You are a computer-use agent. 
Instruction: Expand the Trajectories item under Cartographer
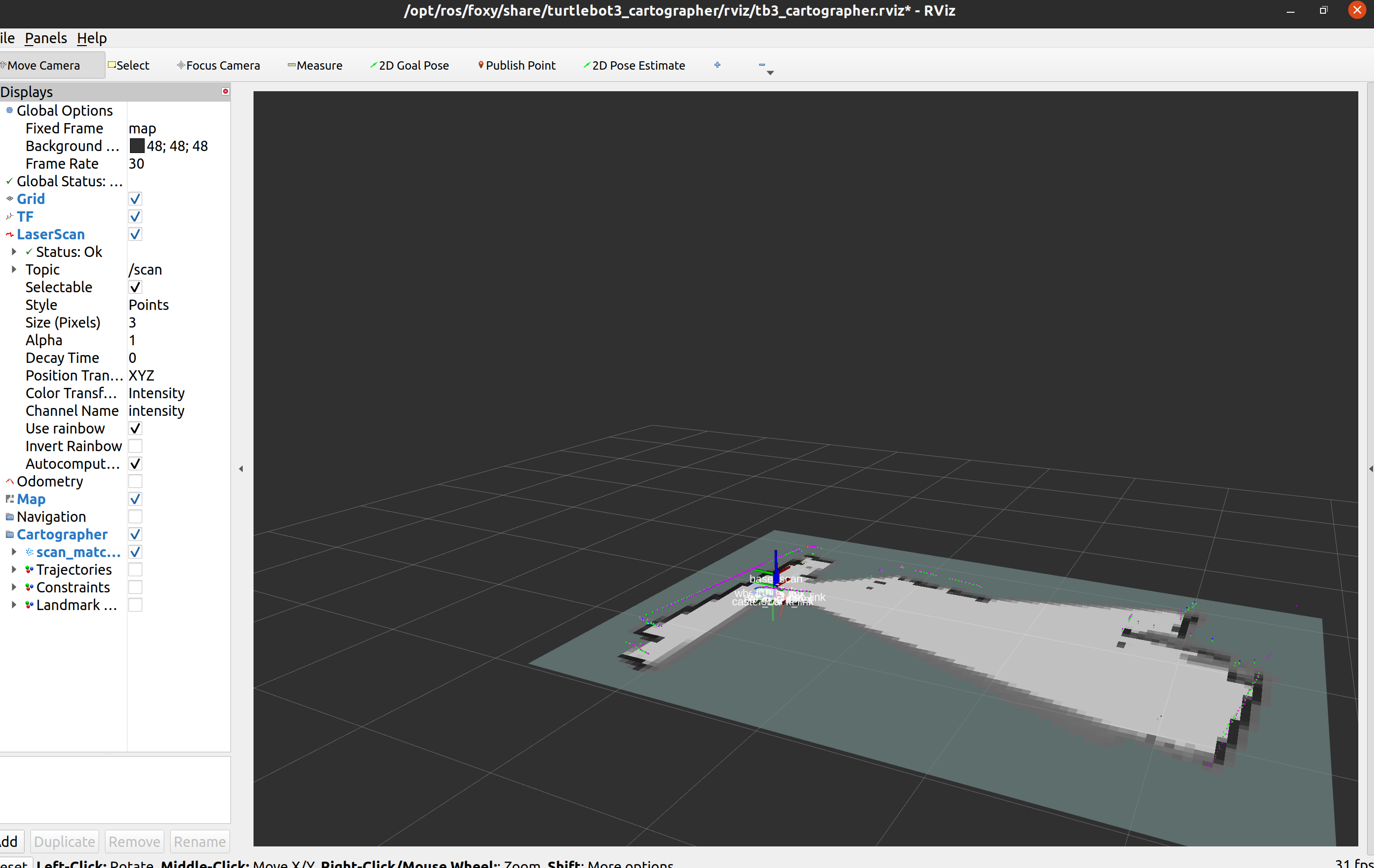14,569
